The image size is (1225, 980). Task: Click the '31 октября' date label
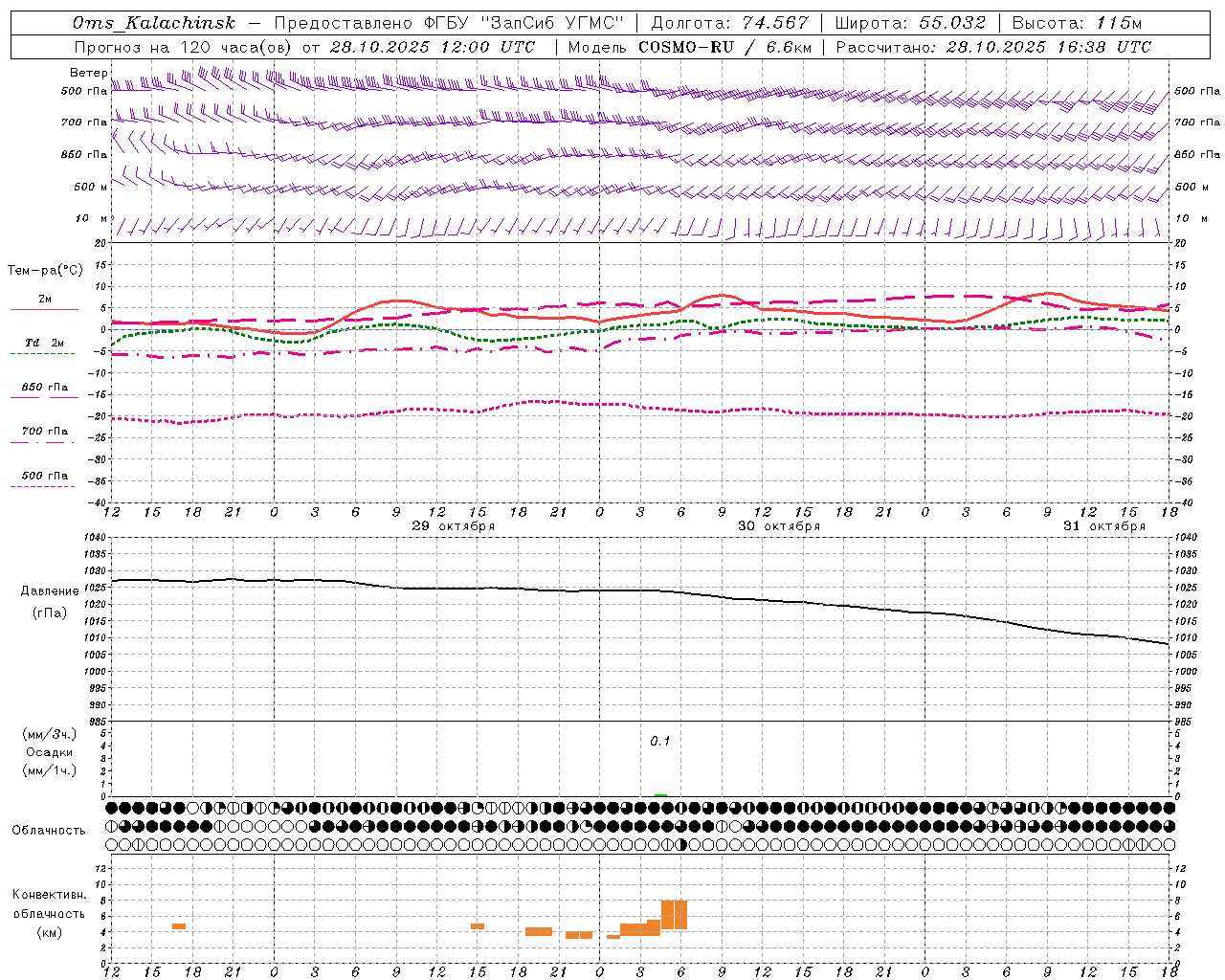1104,525
